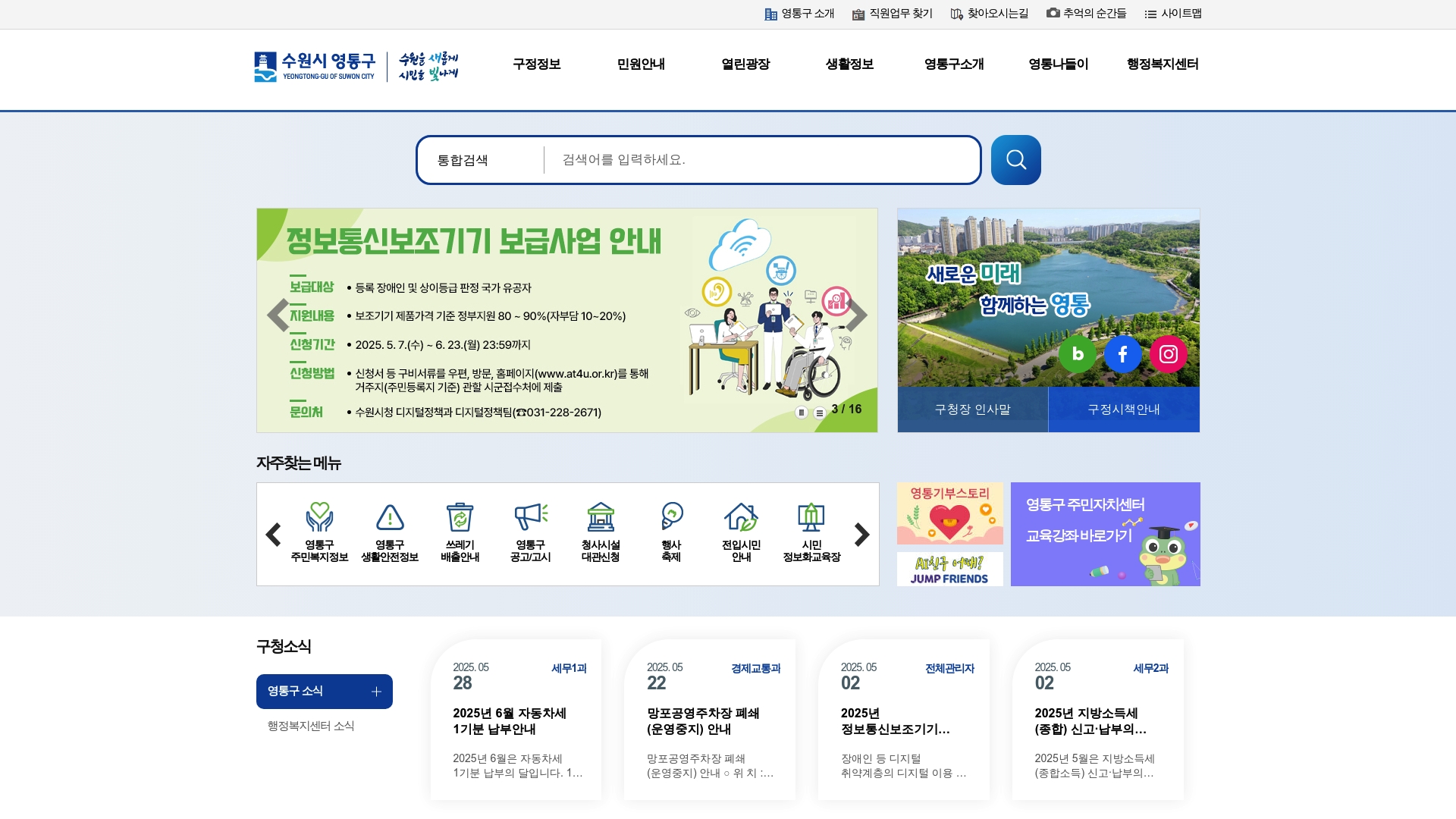Screen dimensions: 1456x819
Task: Open the 민원안내 menu
Action: click(x=641, y=64)
